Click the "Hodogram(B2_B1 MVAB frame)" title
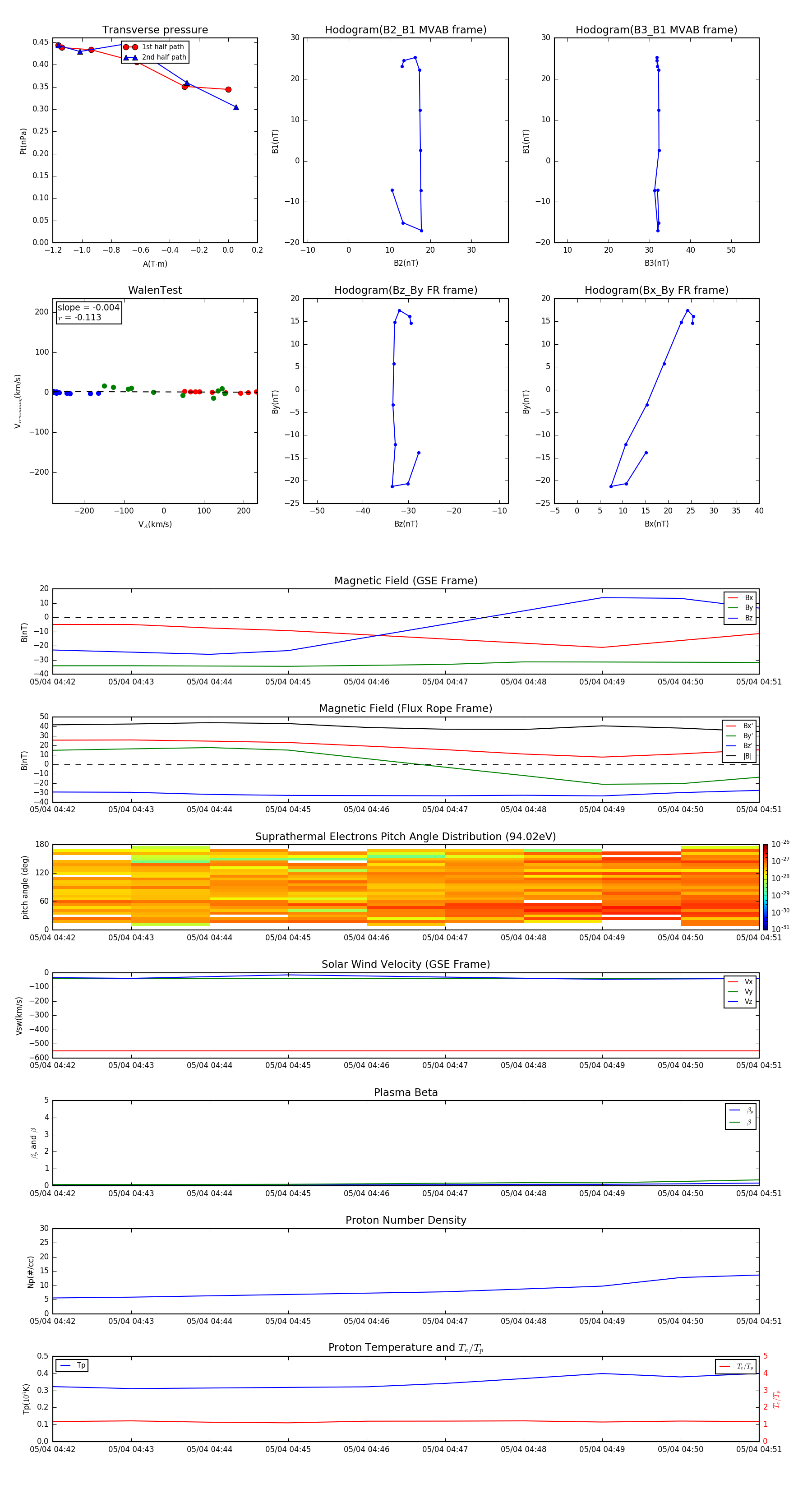This screenshot has height=1489, width=812. coord(406,30)
